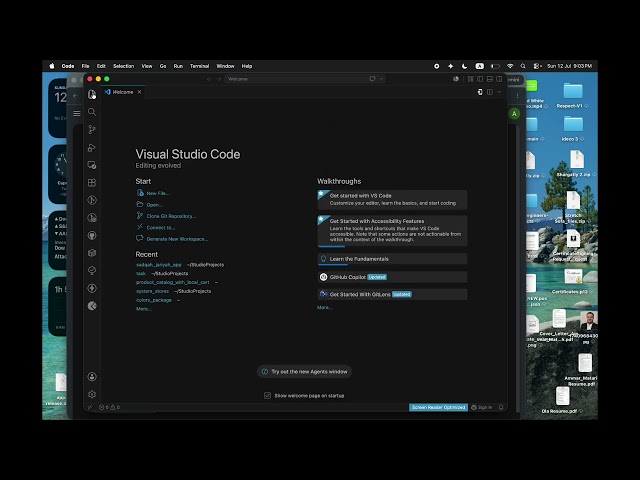Click the Clone Git Repository link
640x480 pixels.
(x=171, y=216)
